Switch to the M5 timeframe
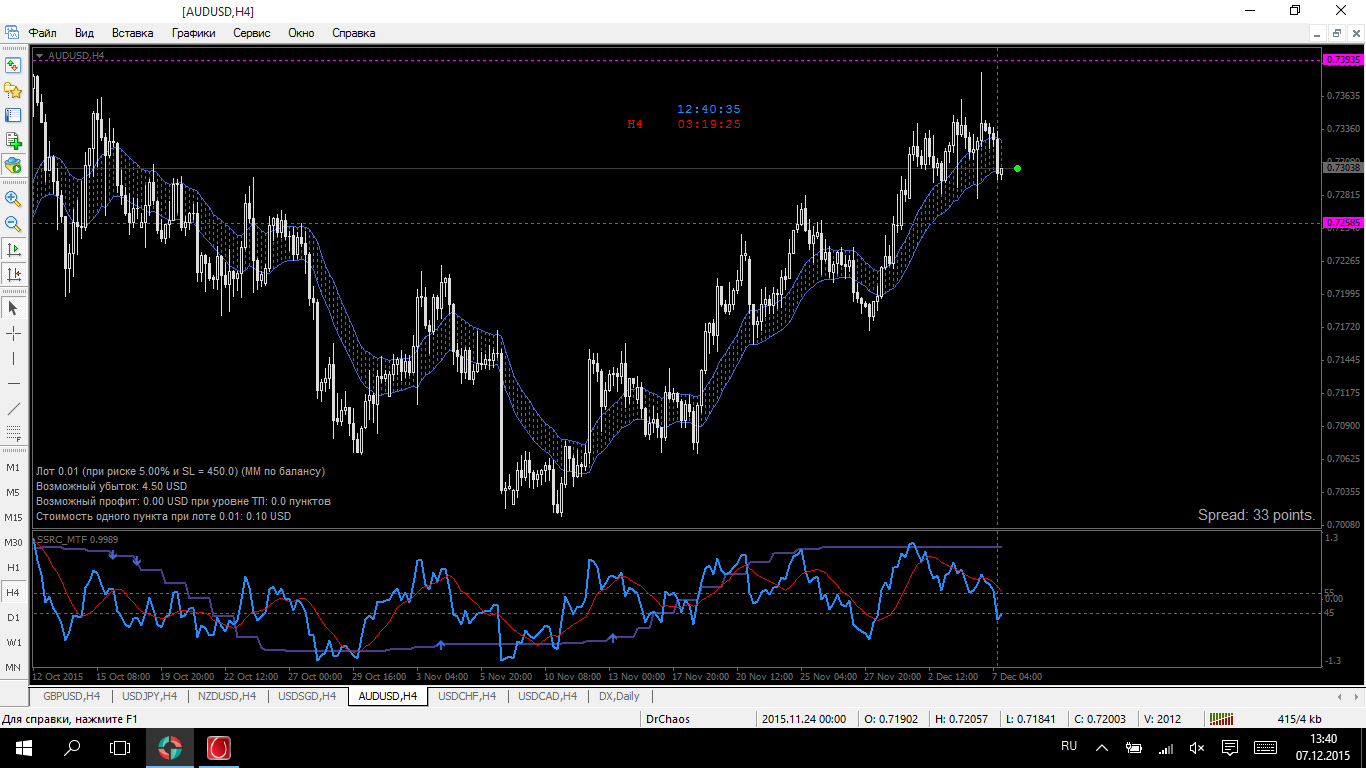The image size is (1366, 768). (x=13, y=492)
